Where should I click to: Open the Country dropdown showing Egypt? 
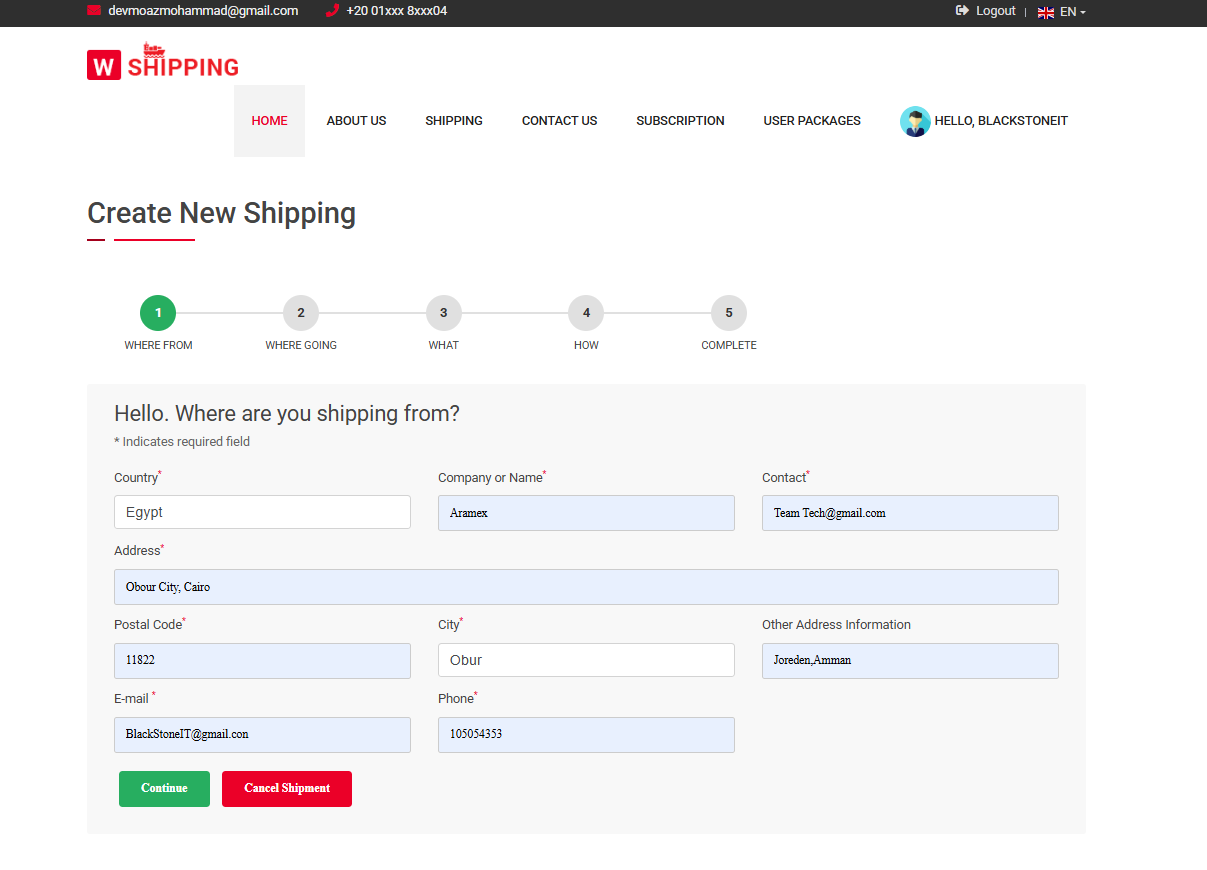pos(262,512)
